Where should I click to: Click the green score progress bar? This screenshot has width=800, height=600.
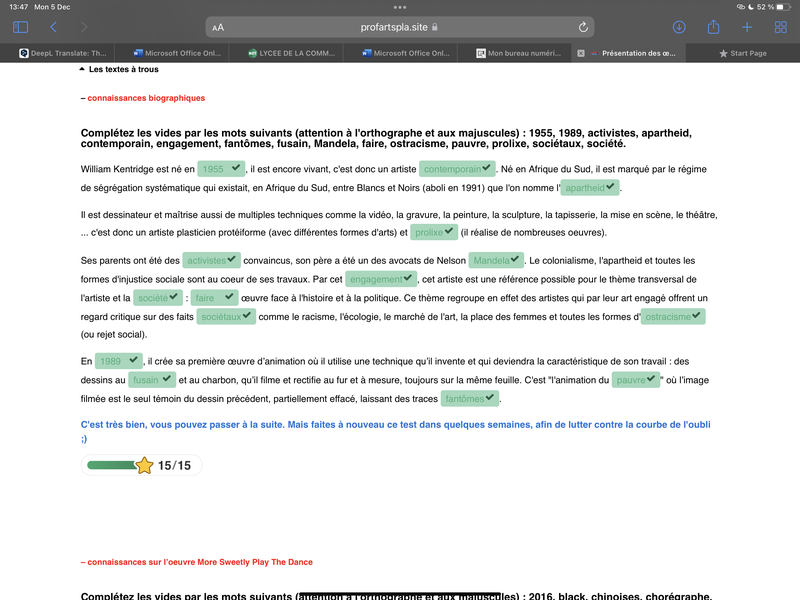point(112,465)
